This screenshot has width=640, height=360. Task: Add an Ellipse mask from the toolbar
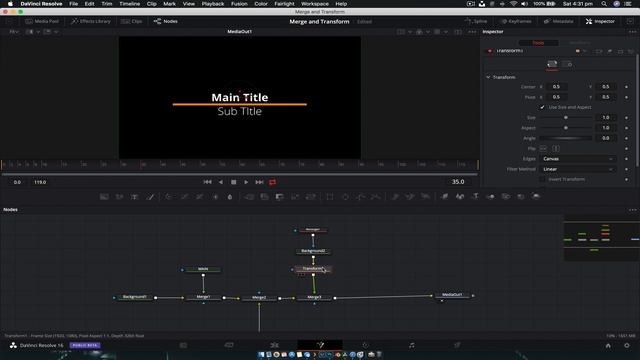345,197
